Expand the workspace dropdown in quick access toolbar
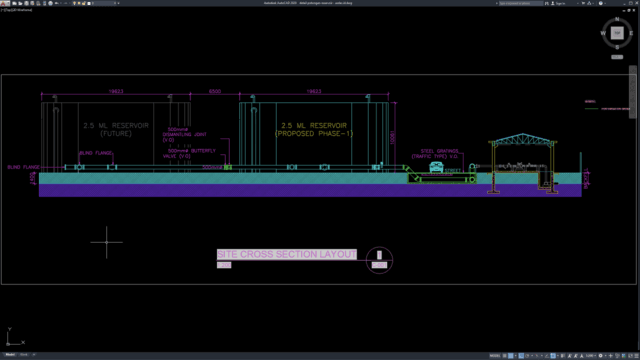The height and width of the screenshot is (360, 640). [x=115, y=3]
